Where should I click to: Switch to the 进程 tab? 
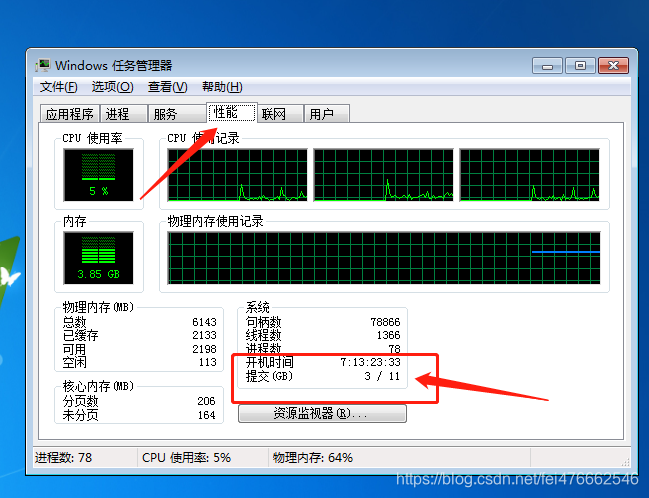[123, 114]
